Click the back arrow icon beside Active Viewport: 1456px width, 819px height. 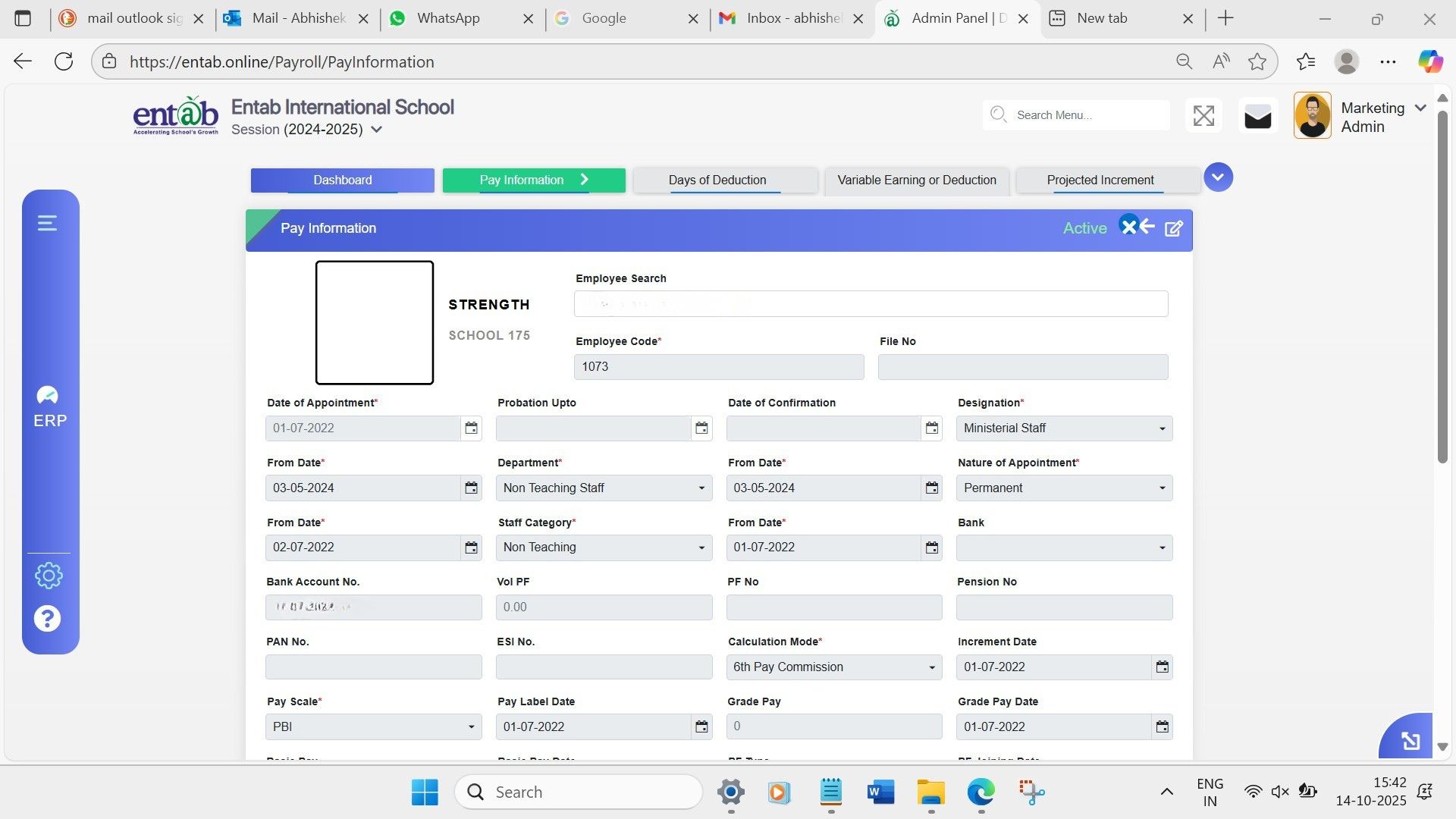(x=1147, y=227)
